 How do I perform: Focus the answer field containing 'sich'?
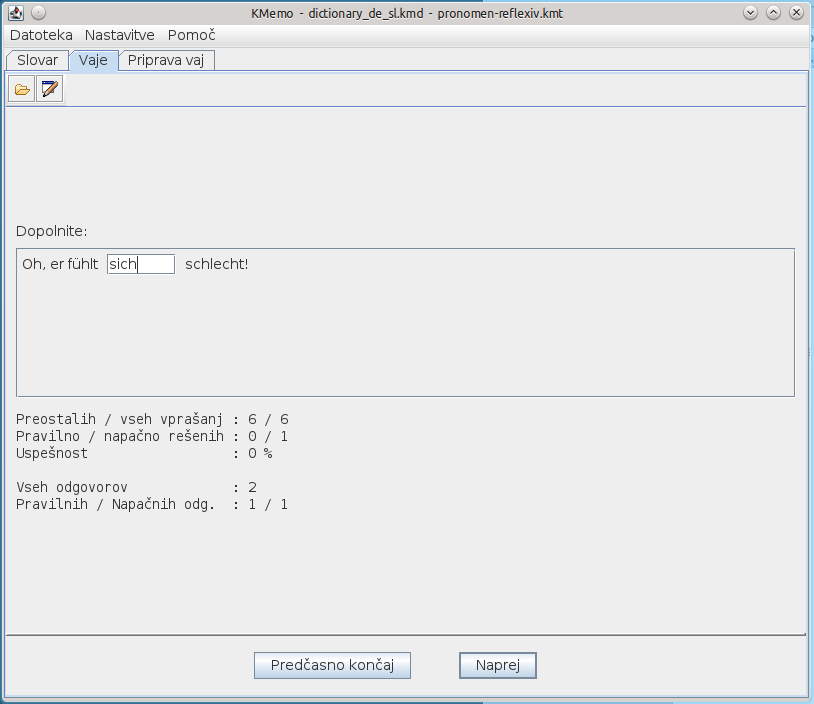click(x=141, y=264)
